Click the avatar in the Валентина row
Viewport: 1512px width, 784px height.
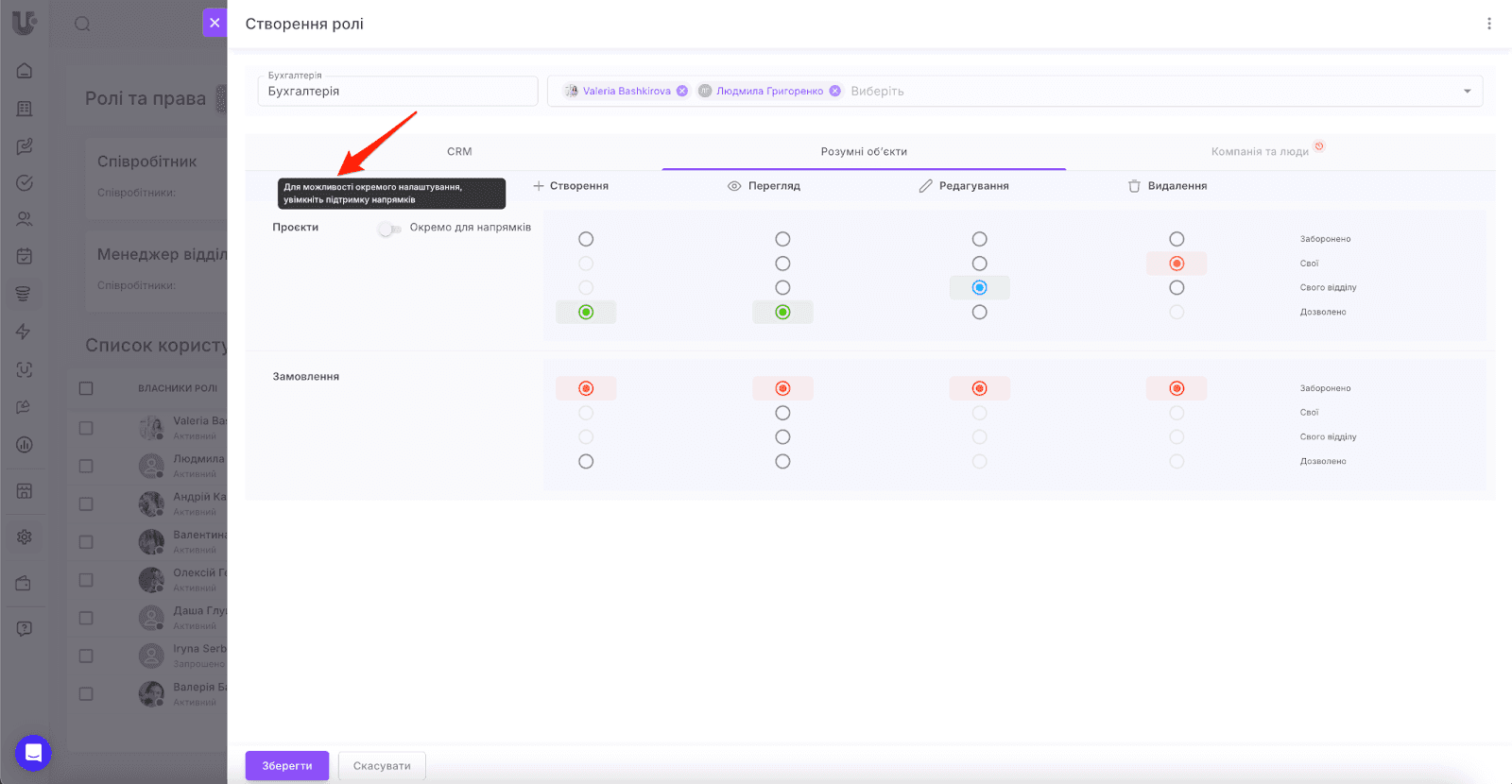[151, 542]
